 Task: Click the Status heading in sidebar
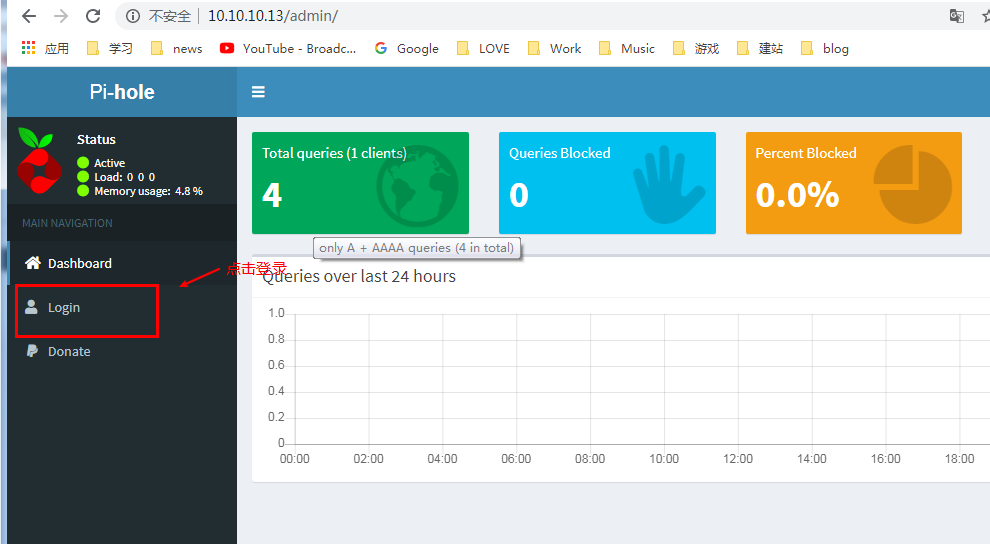tap(96, 139)
